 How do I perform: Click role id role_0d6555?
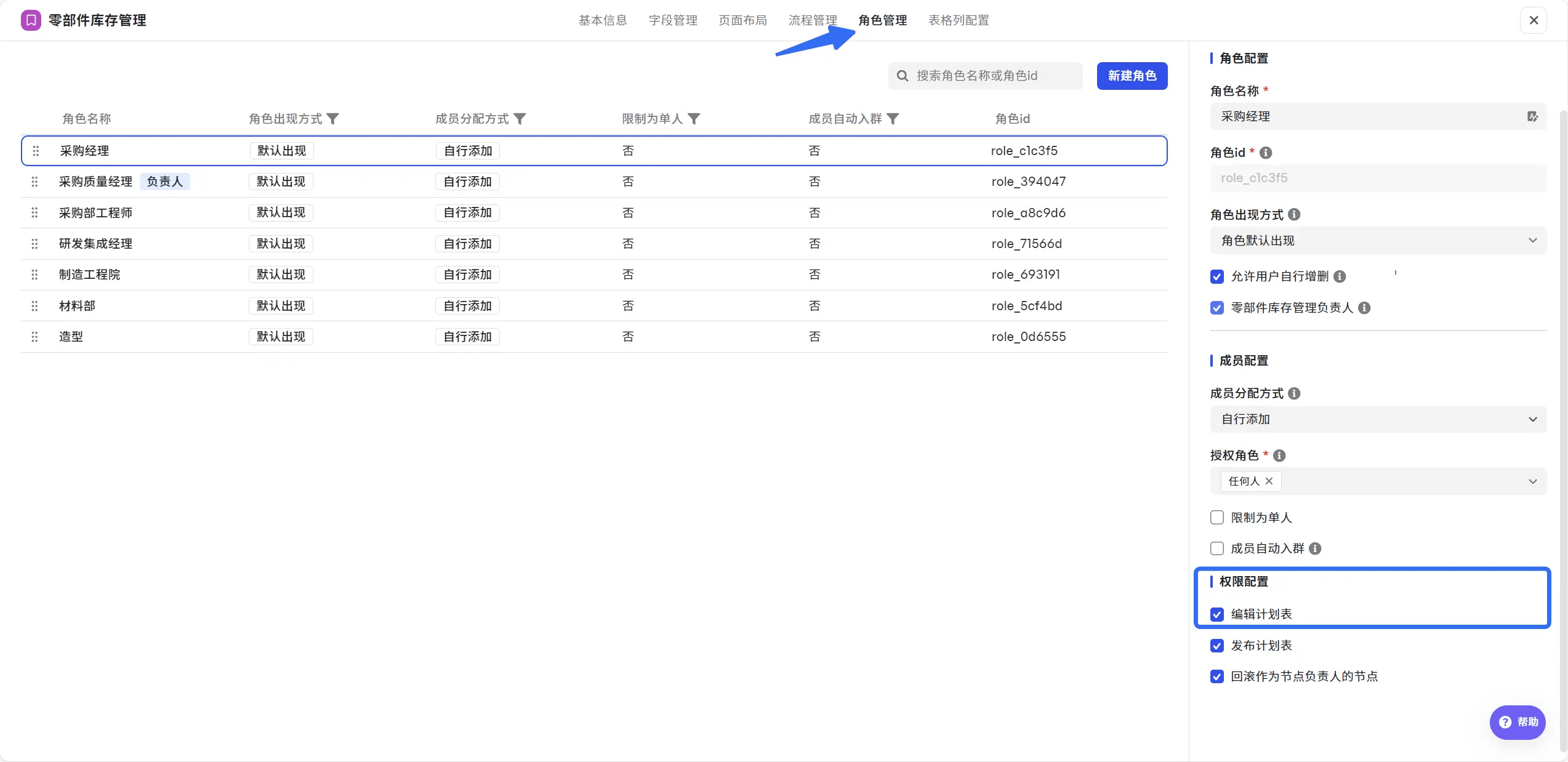pyautogui.click(x=1029, y=337)
